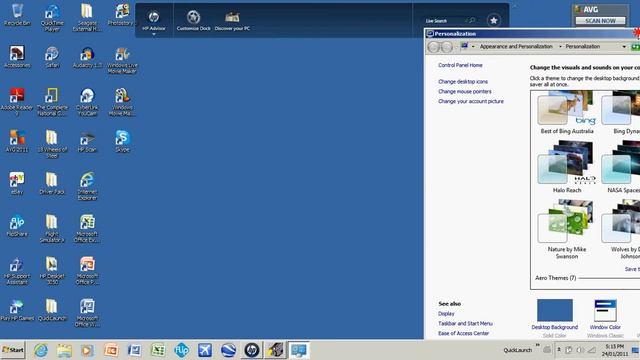
Task: Open the Flight Simulator folder
Action: pyautogui.click(x=52, y=229)
